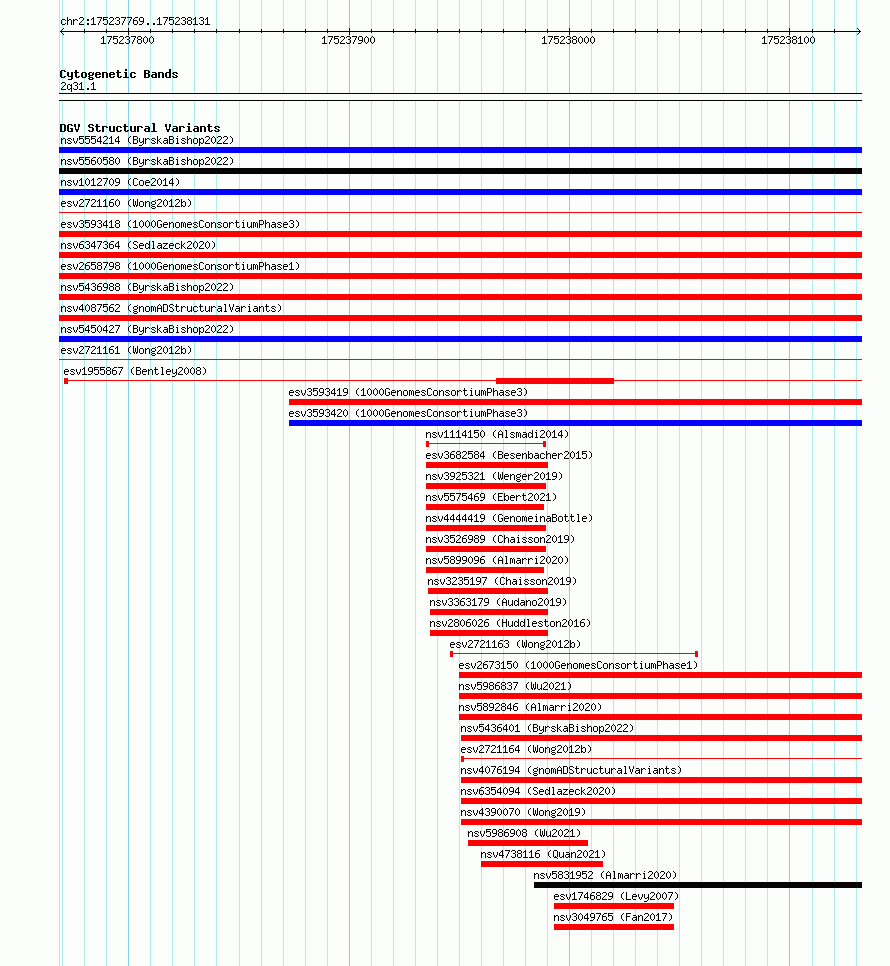Open esv3682584 (Besenbacher2015) label
This screenshot has height=966, width=890.
tap(509, 455)
